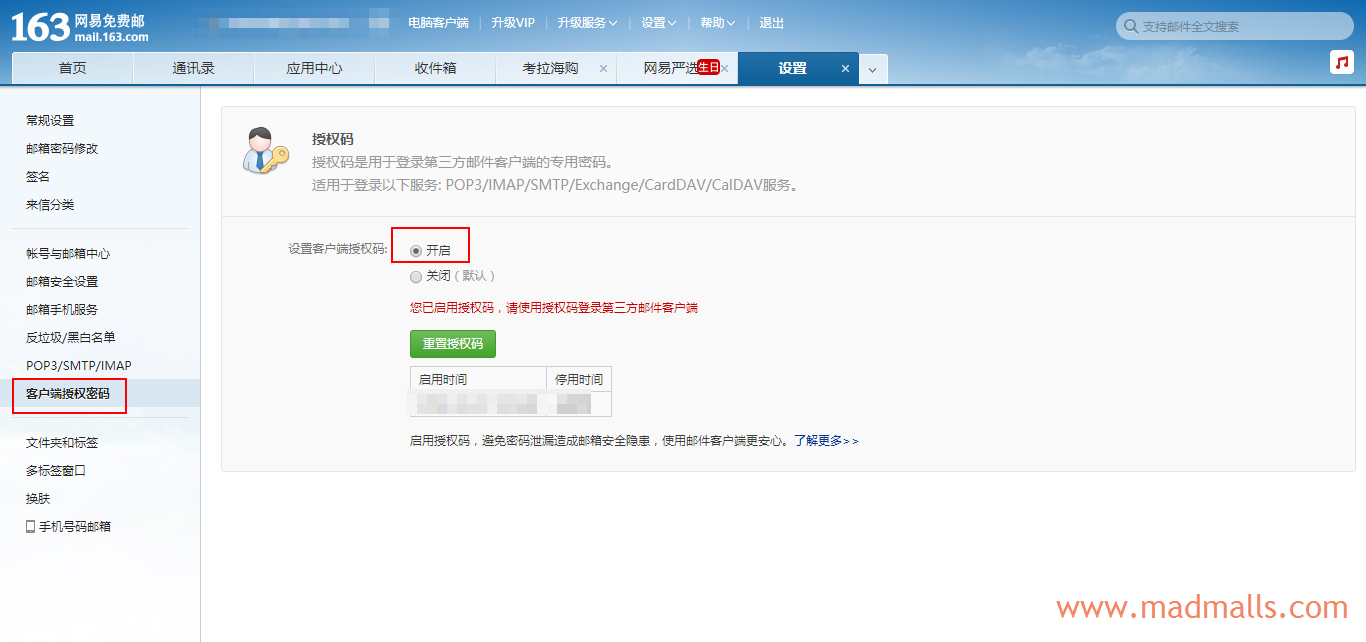
Task: Select the 关闭 (默认) radio button
Action: click(416, 277)
